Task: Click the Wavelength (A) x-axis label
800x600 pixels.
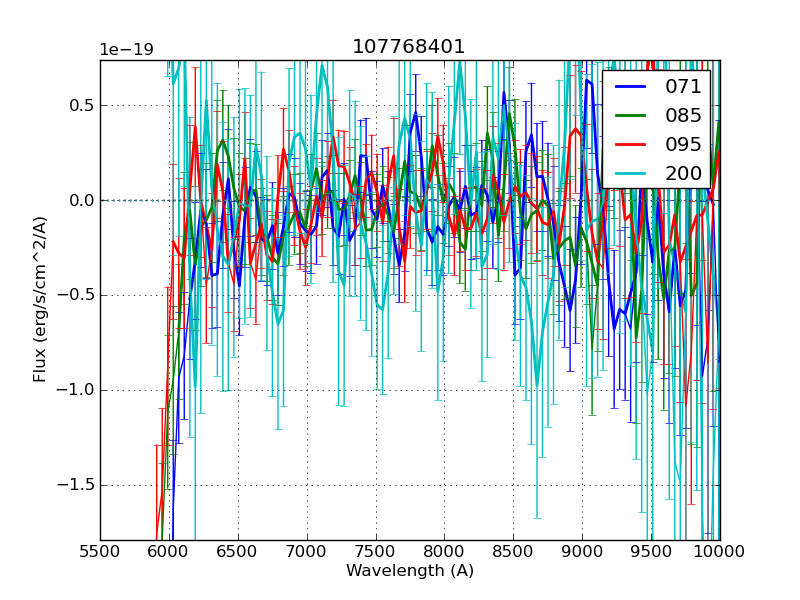Action: pyautogui.click(x=410, y=571)
